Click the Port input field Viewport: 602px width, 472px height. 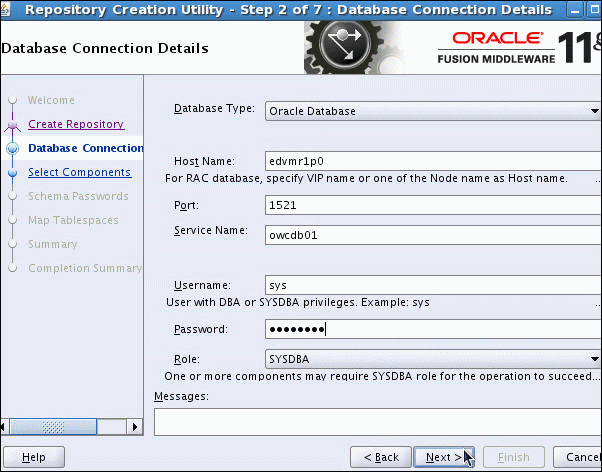pyautogui.click(x=433, y=205)
